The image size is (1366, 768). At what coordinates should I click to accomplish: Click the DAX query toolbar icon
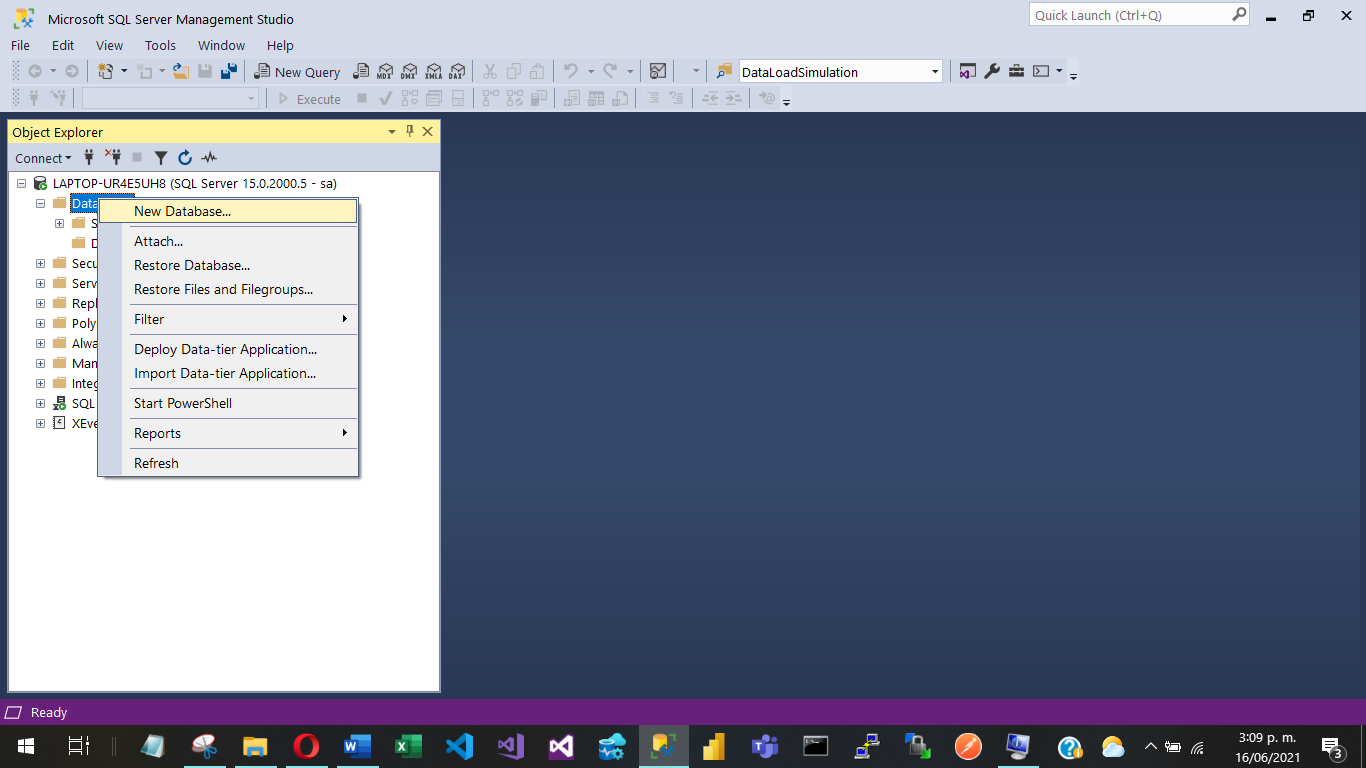pyautogui.click(x=456, y=72)
